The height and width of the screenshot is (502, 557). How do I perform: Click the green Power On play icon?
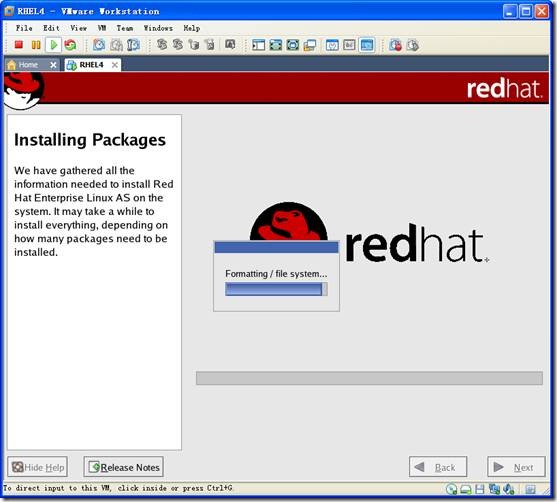click(x=54, y=45)
